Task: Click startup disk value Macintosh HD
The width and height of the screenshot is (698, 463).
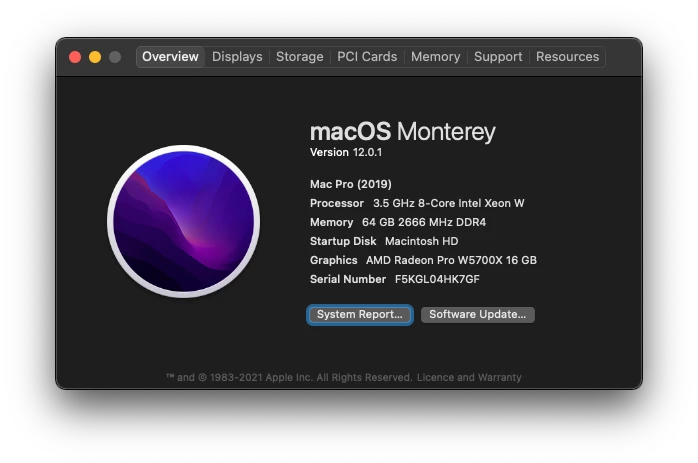Action: click(x=422, y=241)
